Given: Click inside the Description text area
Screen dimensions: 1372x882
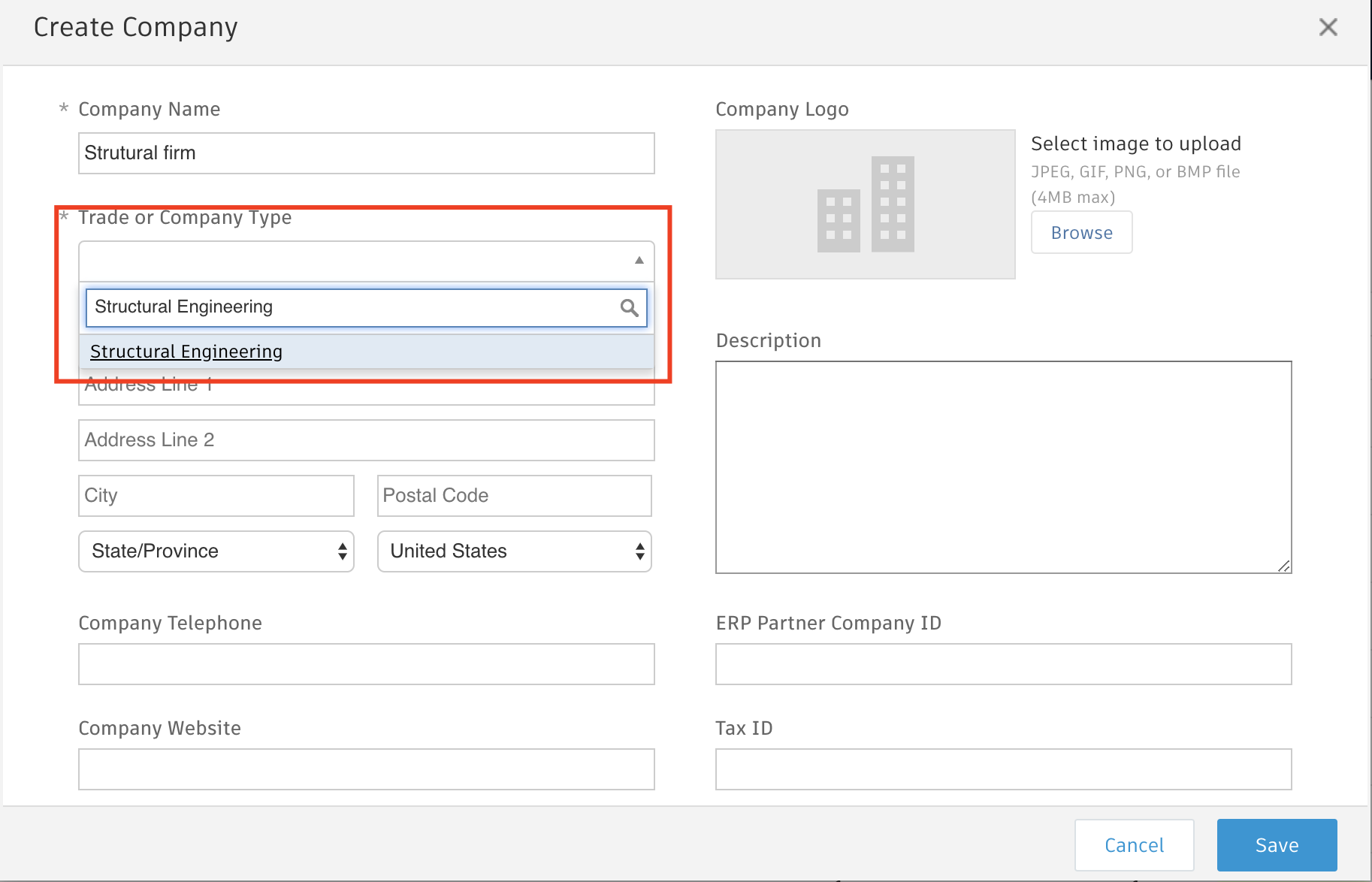Looking at the screenshot, I should [x=1003, y=466].
